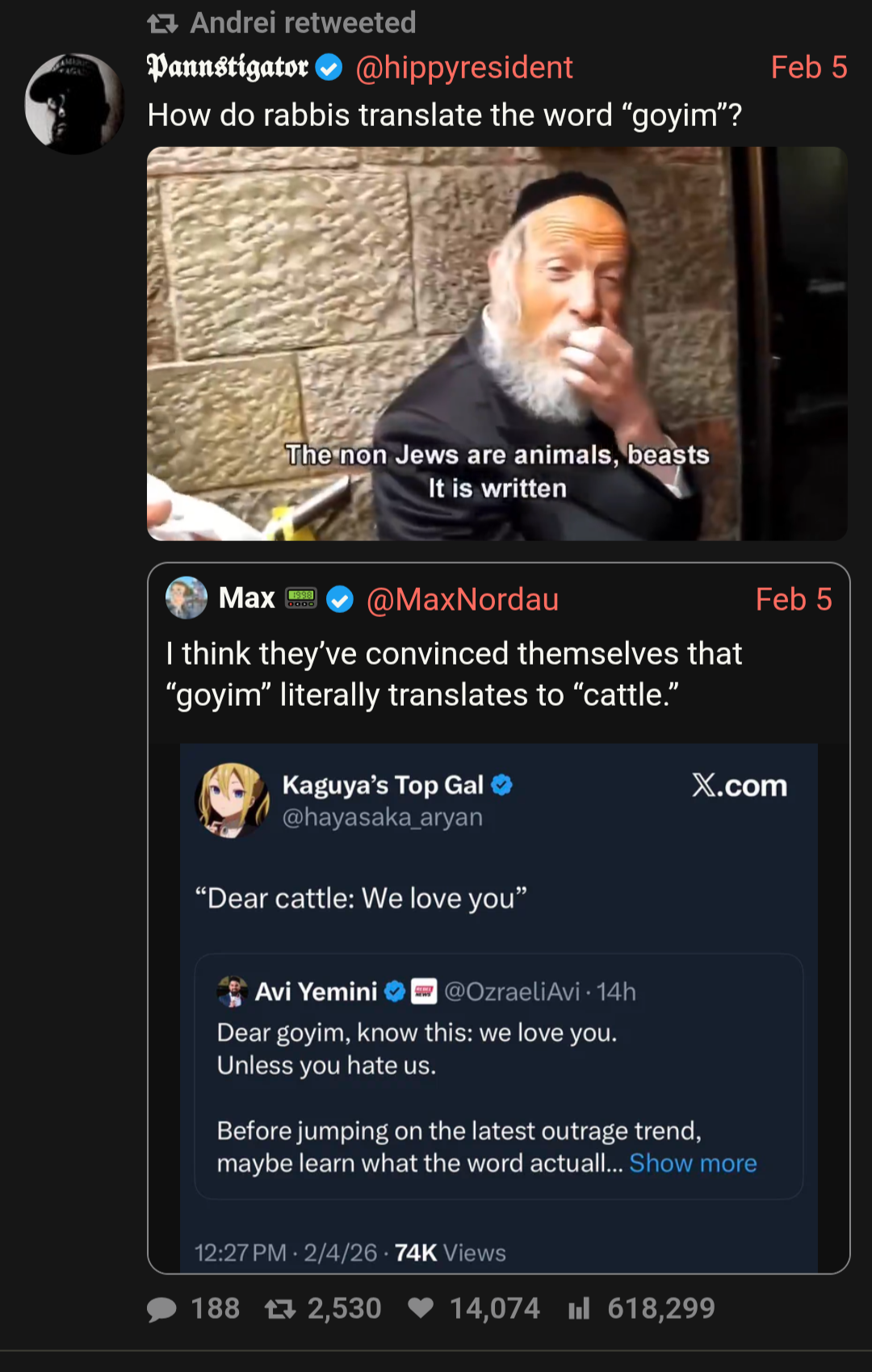Click the verified badge next to Max
This screenshot has width=872, height=1372.
[x=340, y=600]
